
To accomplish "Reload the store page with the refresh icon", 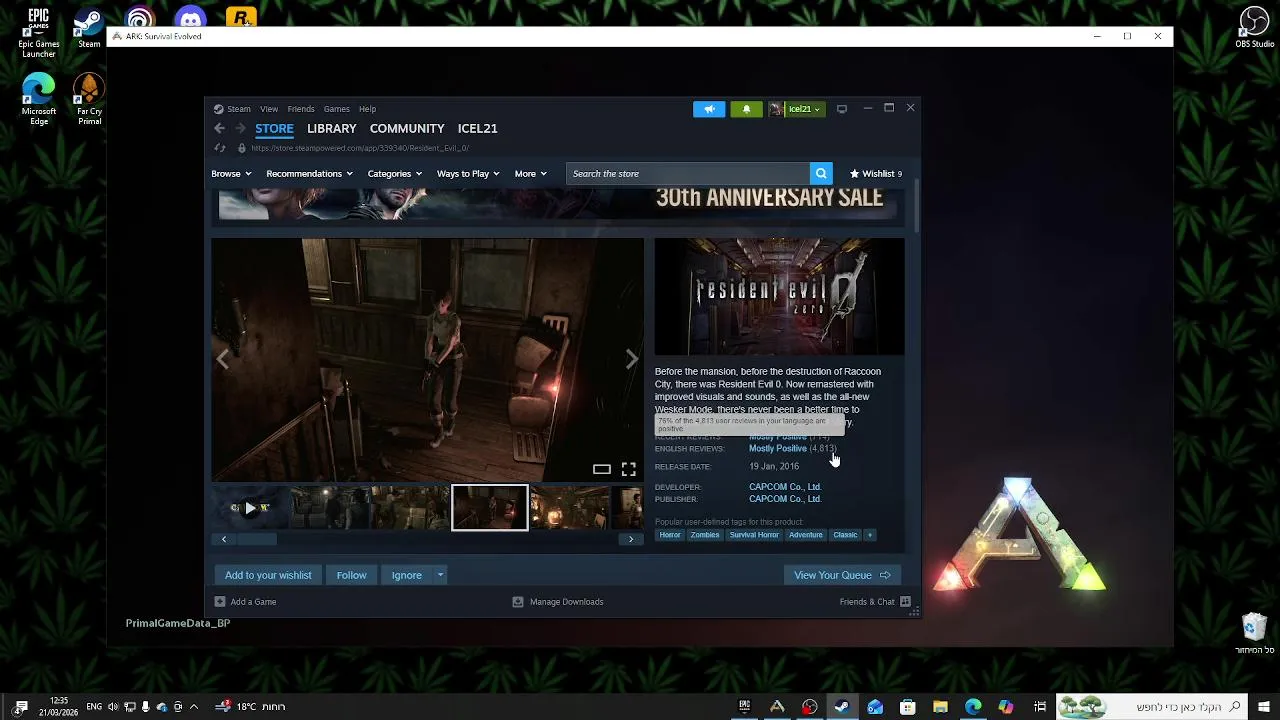I will click(x=220, y=148).
